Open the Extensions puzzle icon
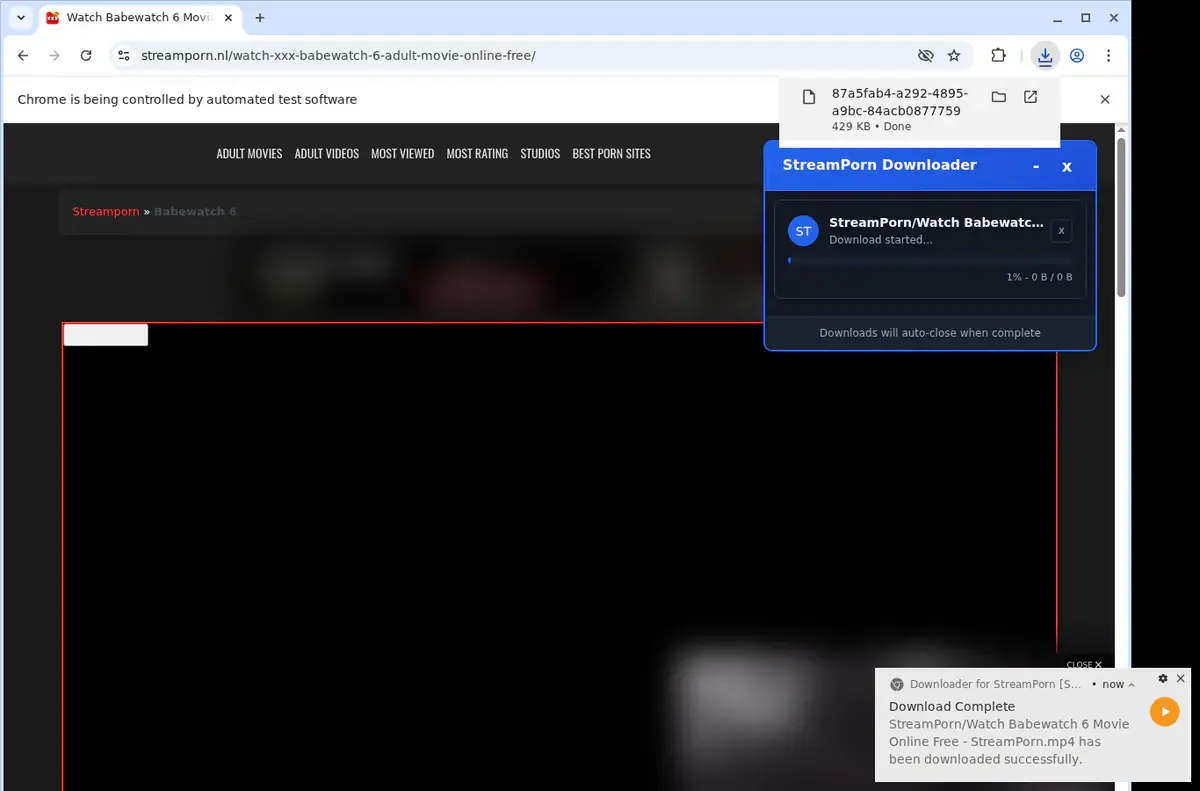Screen dimensions: 1200x791 pos(998,56)
